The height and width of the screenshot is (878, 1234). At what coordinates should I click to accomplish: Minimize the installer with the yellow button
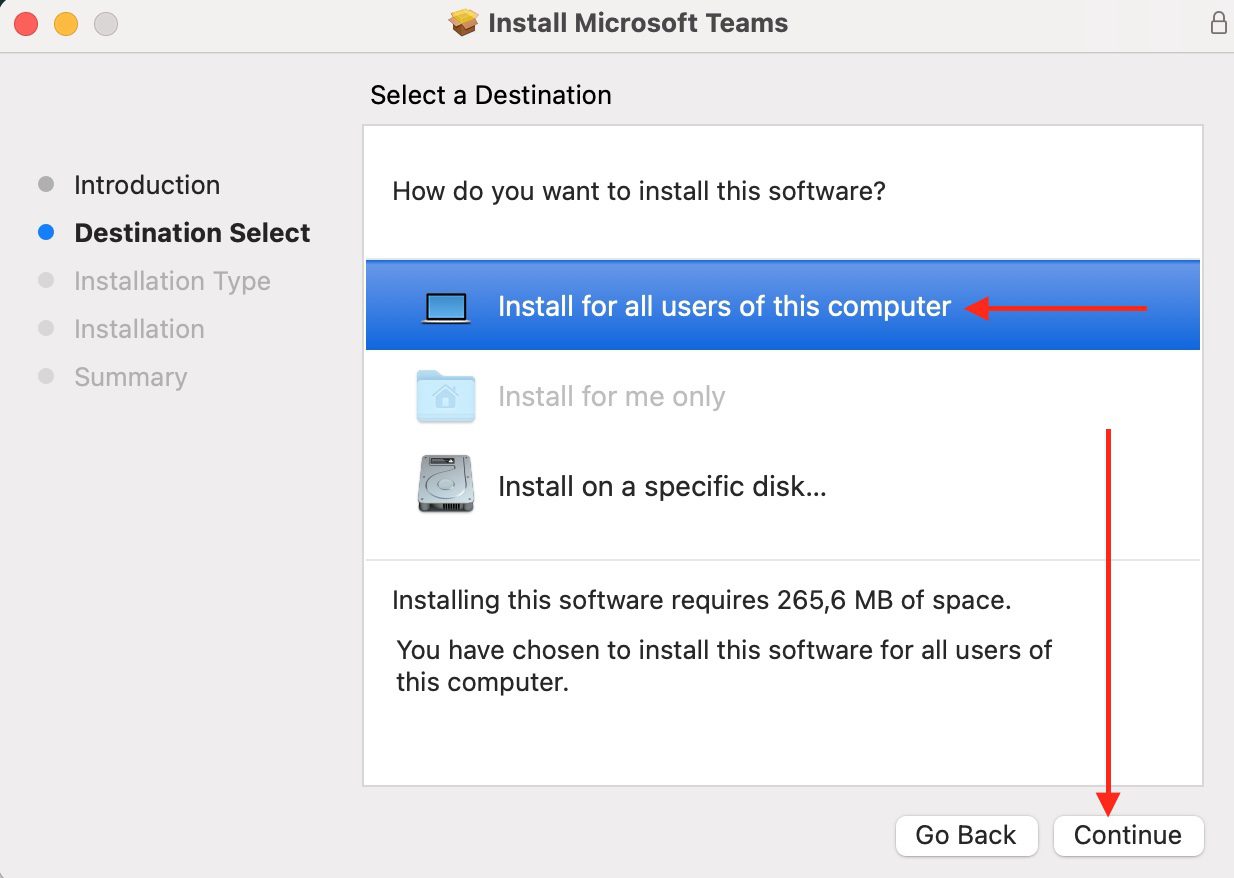click(x=66, y=24)
